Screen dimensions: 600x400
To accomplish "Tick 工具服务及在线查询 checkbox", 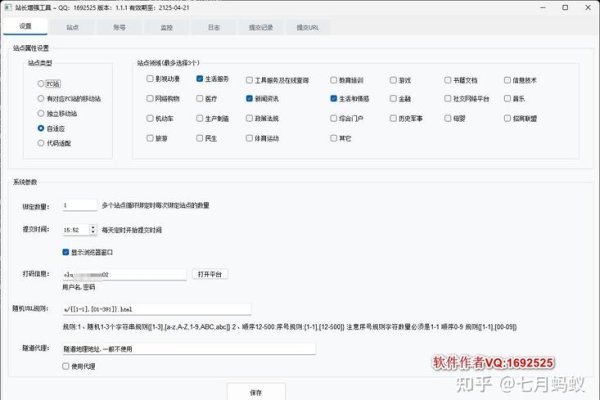I will tap(249, 80).
